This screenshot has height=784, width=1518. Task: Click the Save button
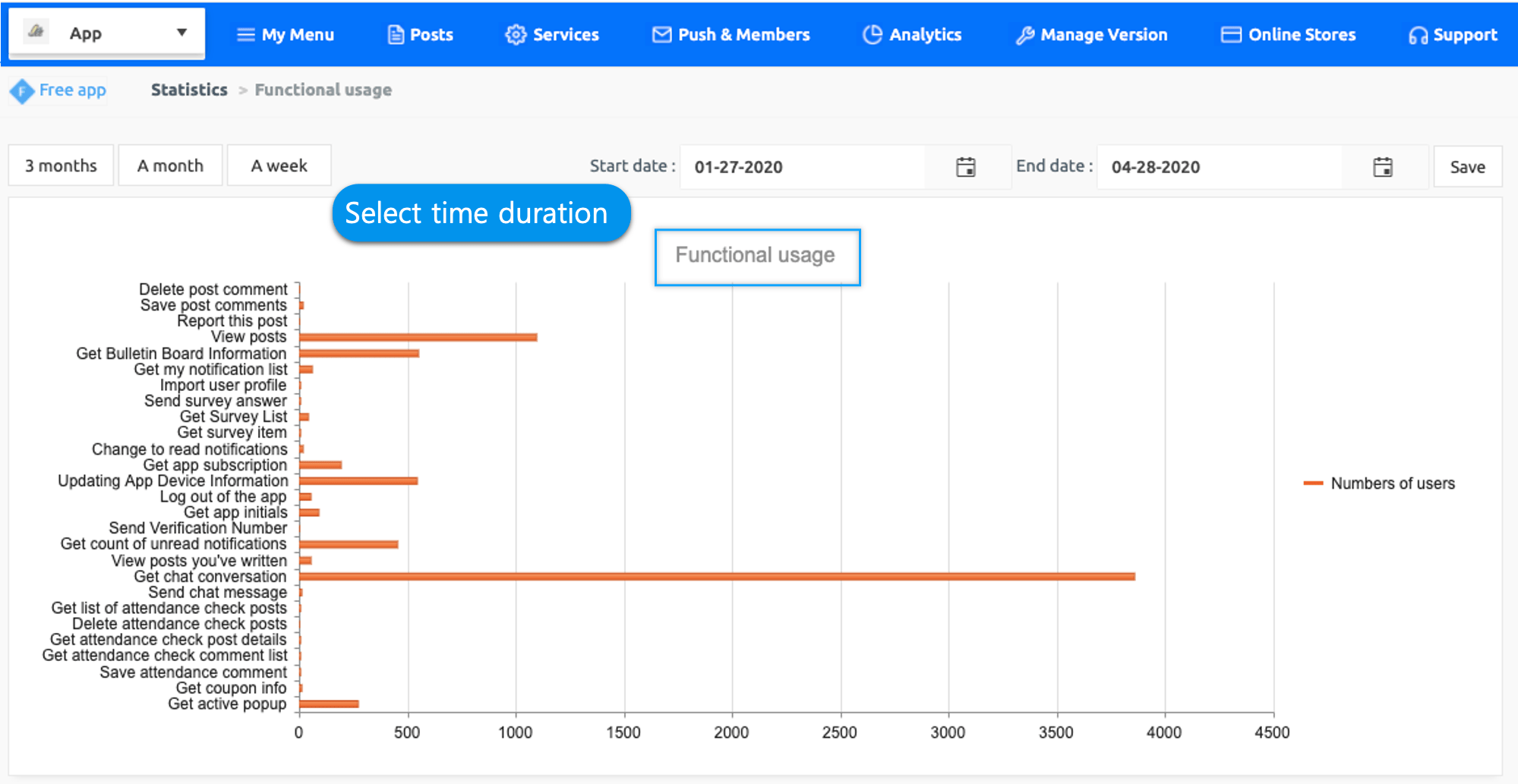pyautogui.click(x=1467, y=167)
